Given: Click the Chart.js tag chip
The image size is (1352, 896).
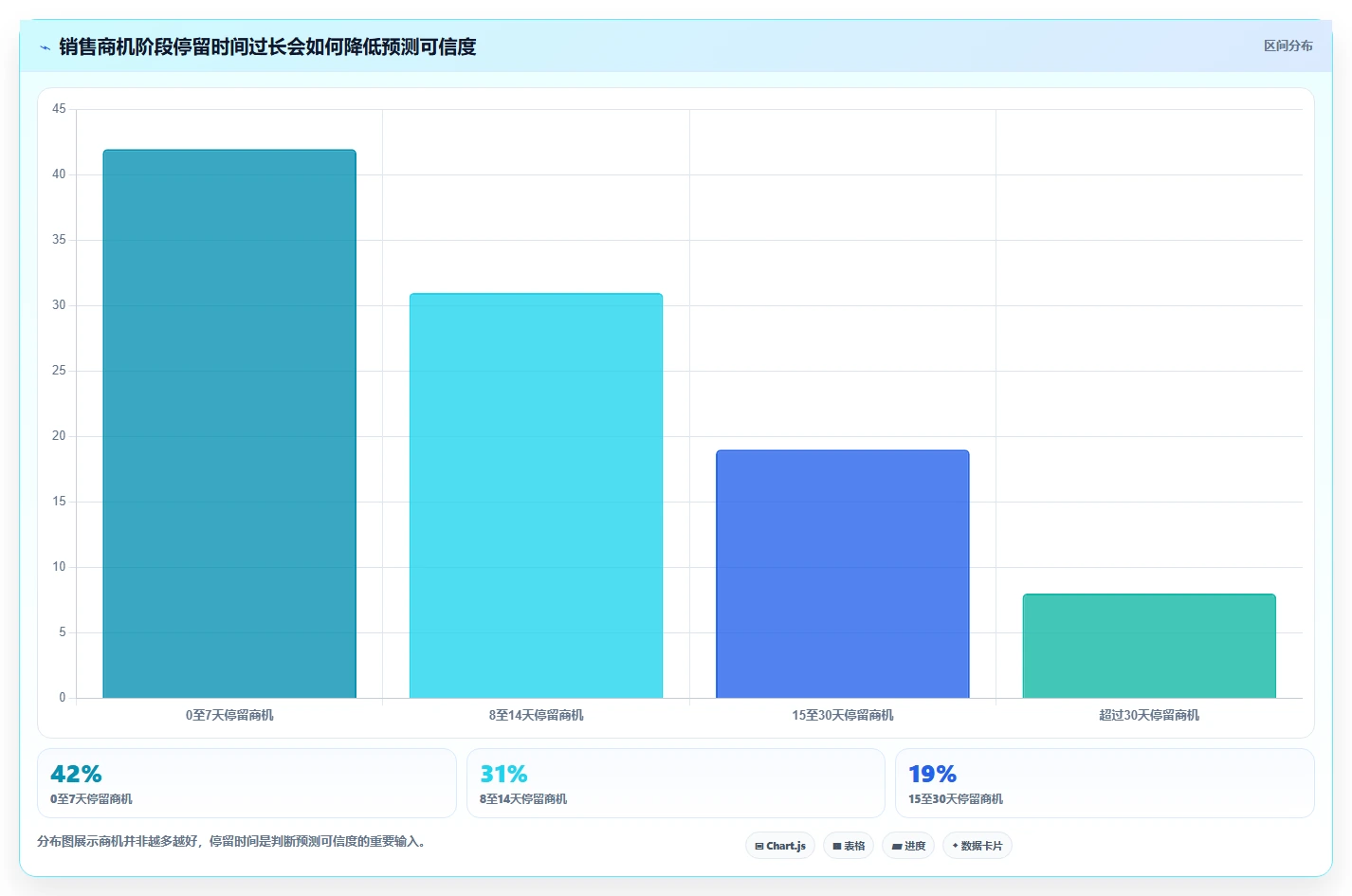Looking at the screenshot, I should point(780,846).
